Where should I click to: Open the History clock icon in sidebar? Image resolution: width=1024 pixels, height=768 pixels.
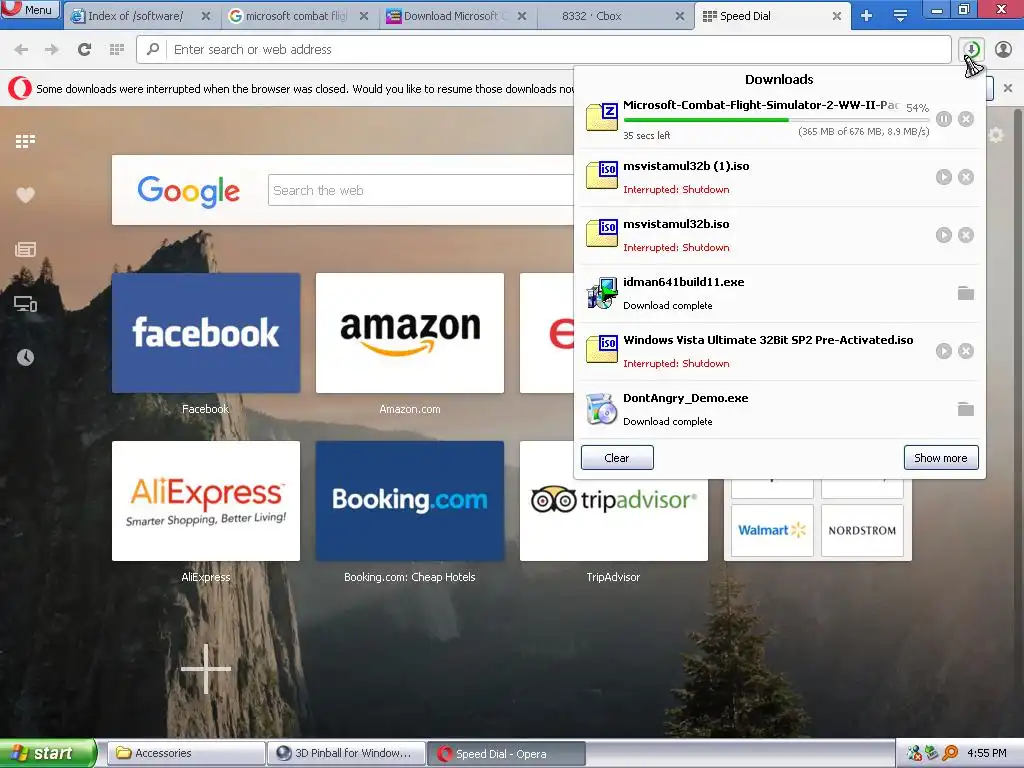(x=25, y=357)
